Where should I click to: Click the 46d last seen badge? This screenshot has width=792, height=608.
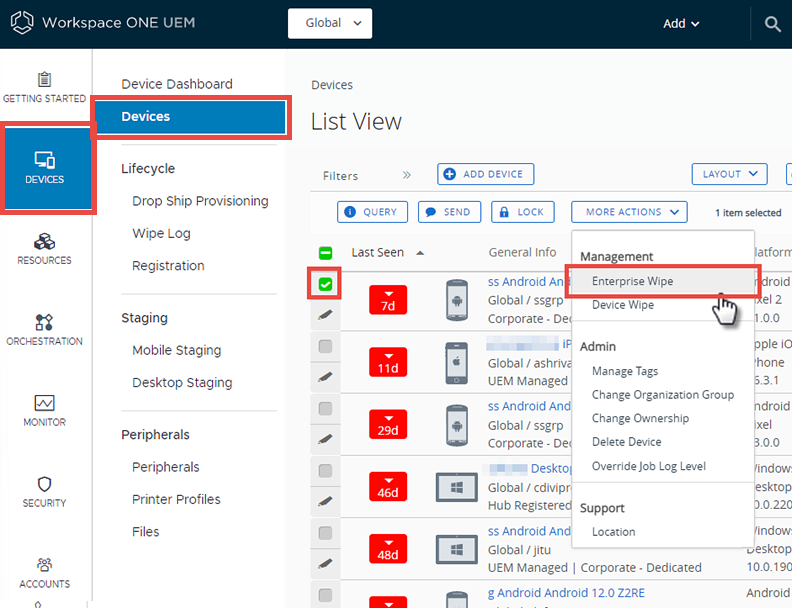[388, 486]
